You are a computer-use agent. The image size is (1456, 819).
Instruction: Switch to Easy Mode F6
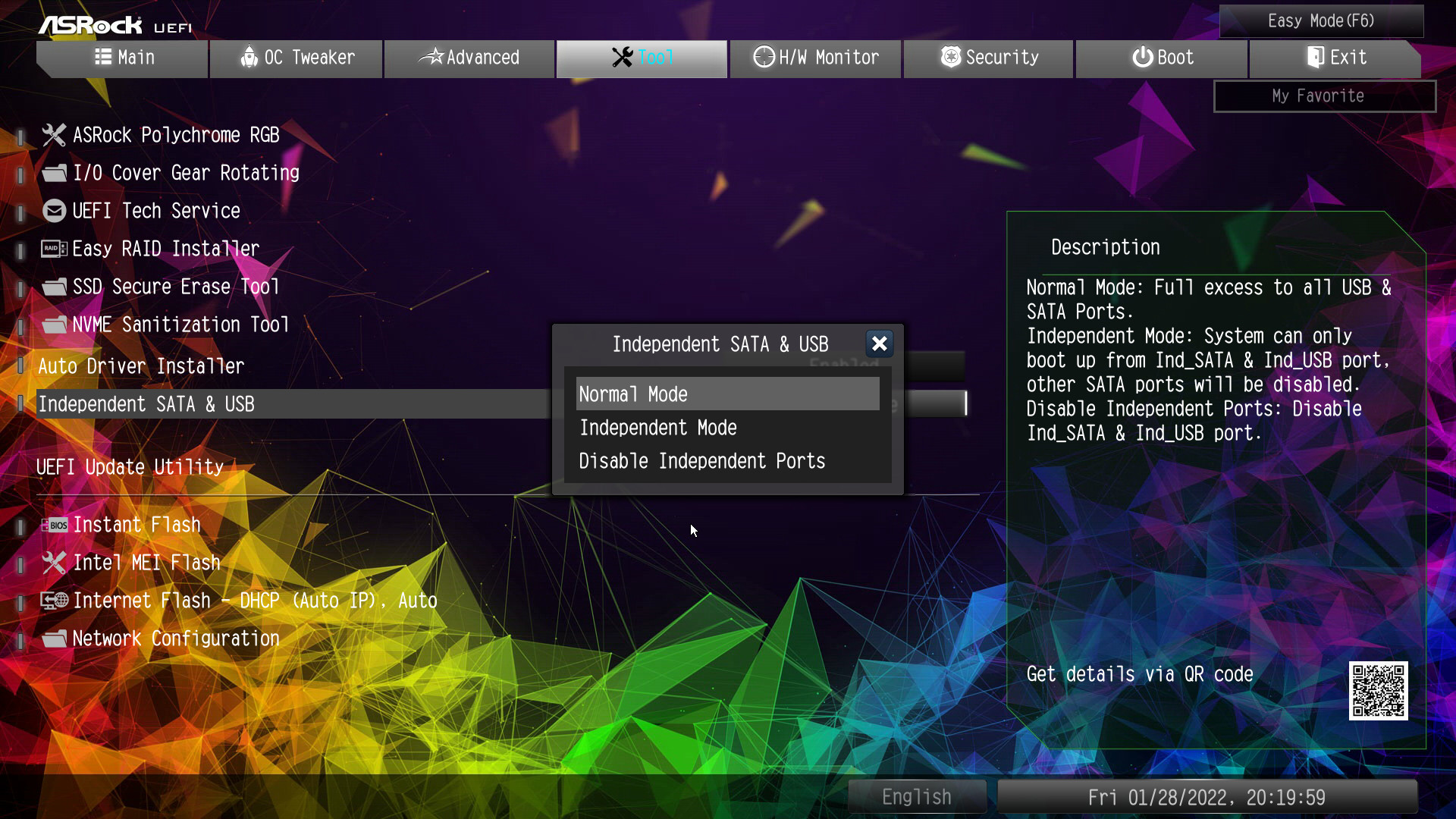click(x=1318, y=20)
